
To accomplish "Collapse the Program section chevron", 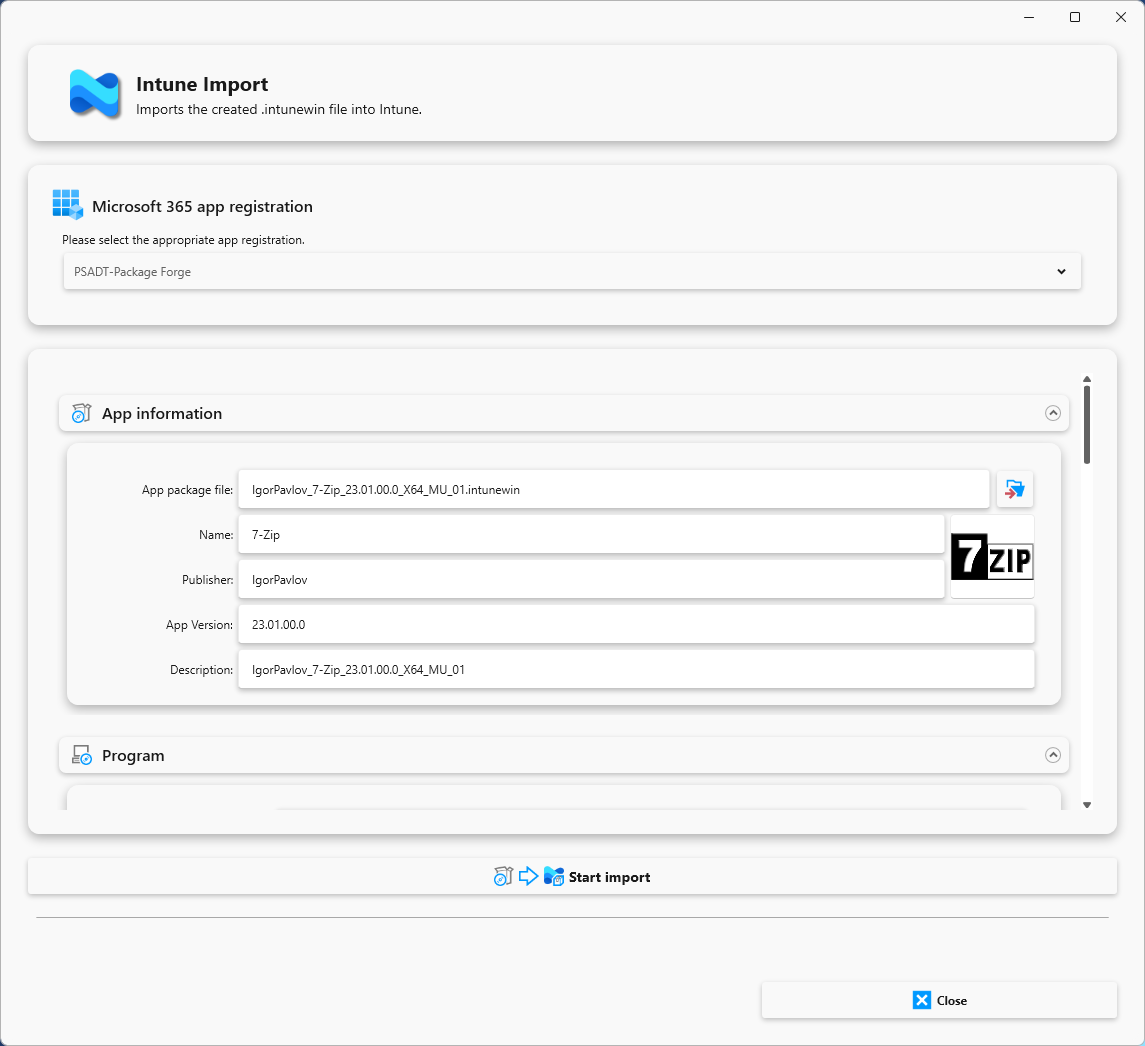I will click(x=1052, y=755).
